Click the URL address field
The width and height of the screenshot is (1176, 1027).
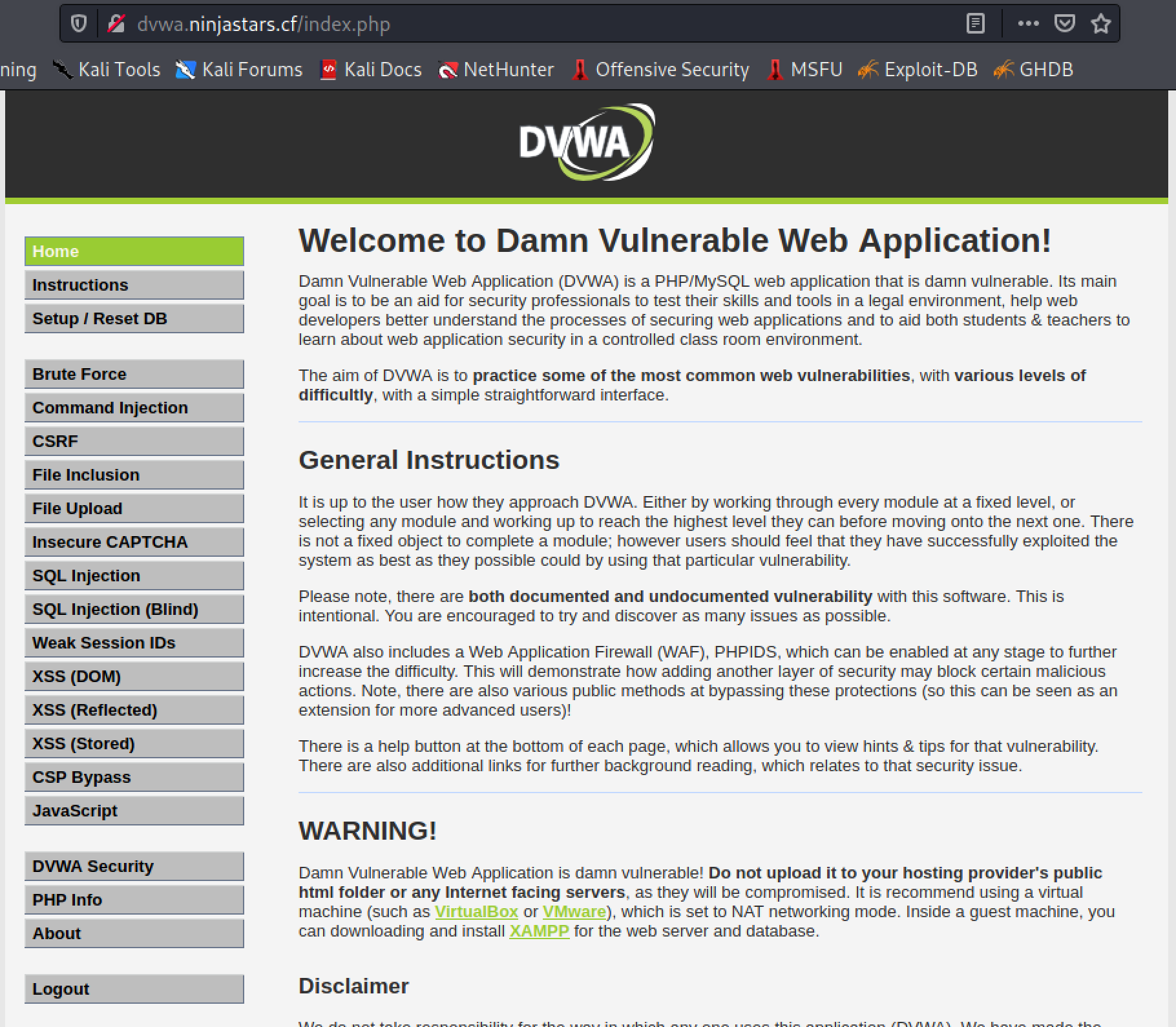[517, 24]
